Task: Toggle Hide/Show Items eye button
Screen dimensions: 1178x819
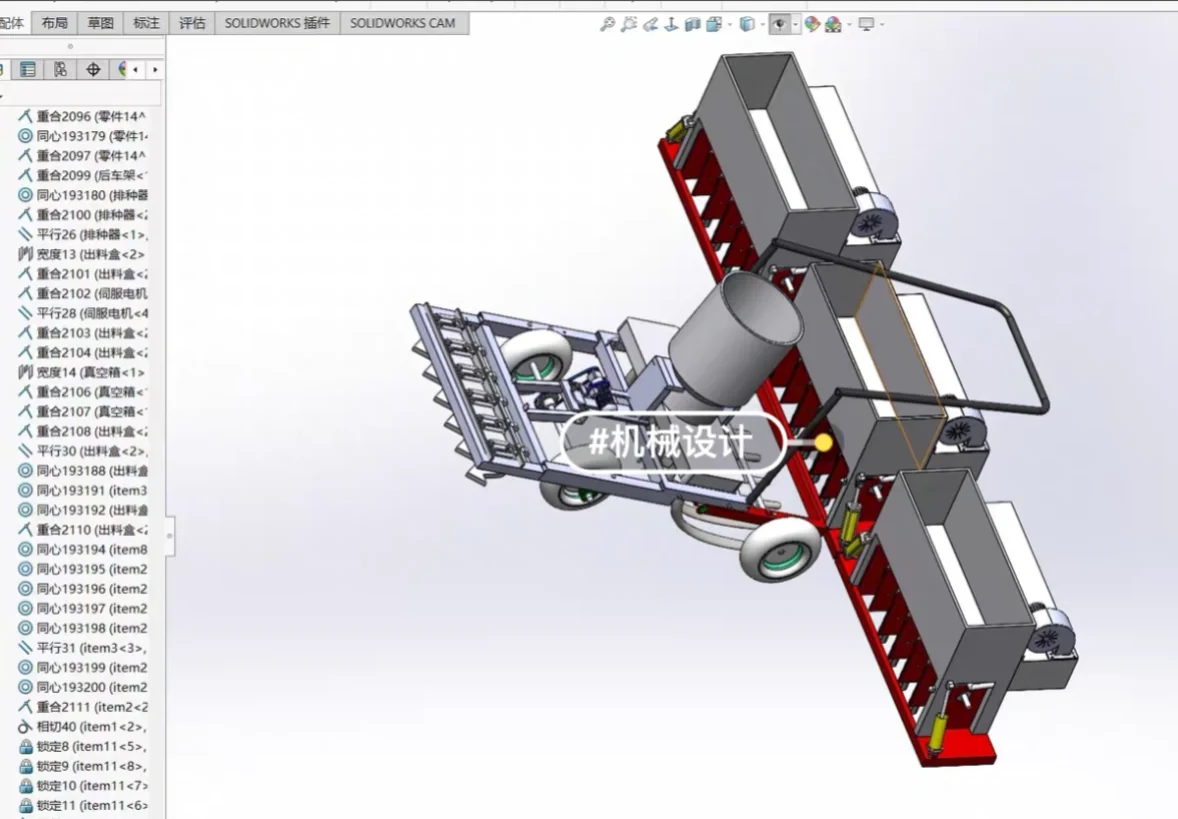Action: [780, 24]
